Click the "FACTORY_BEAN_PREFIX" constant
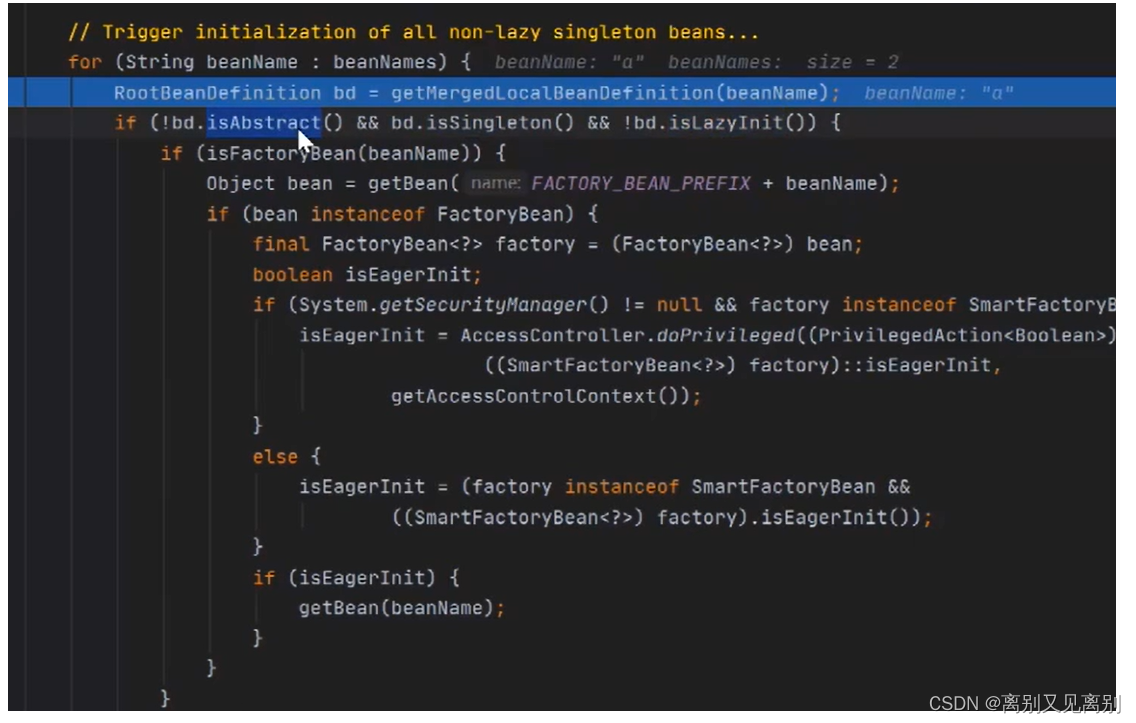Image resolution: width=1136 pixels, height=723 pixels. 640,183
